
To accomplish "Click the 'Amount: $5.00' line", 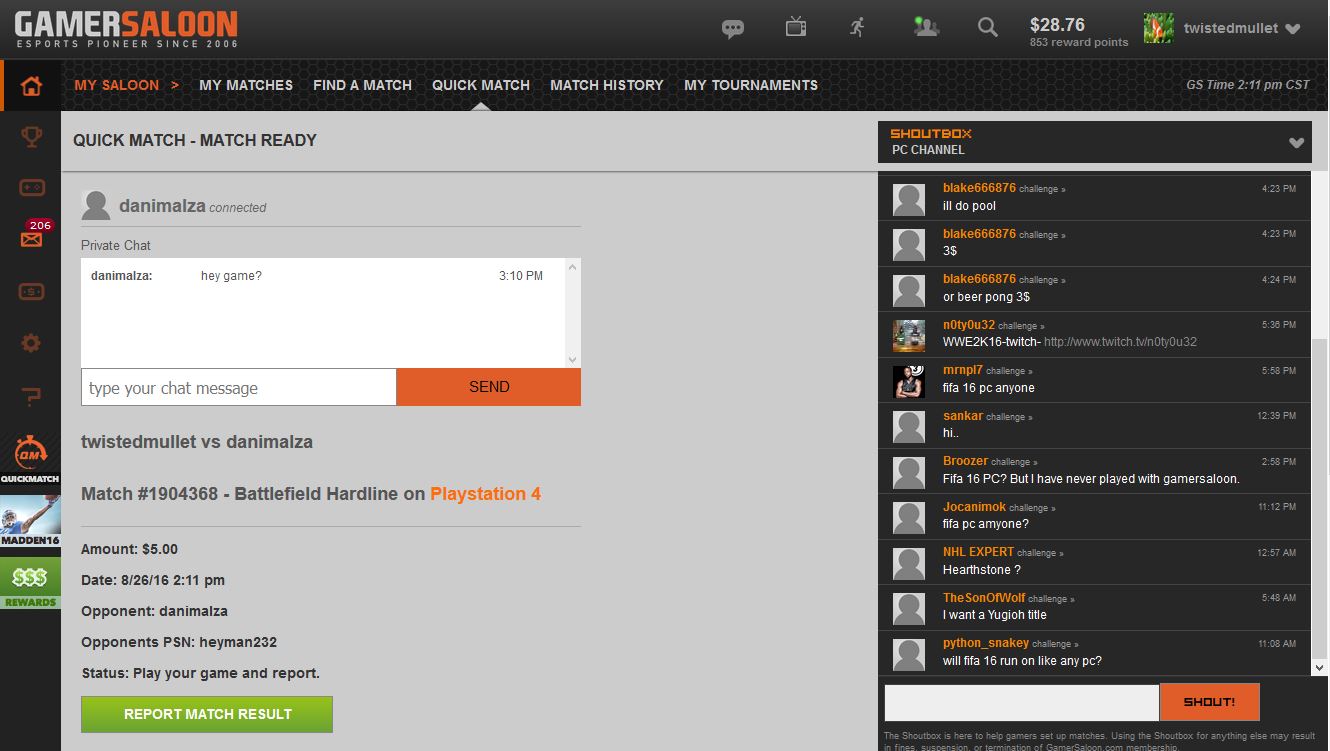I will (129, 549).
